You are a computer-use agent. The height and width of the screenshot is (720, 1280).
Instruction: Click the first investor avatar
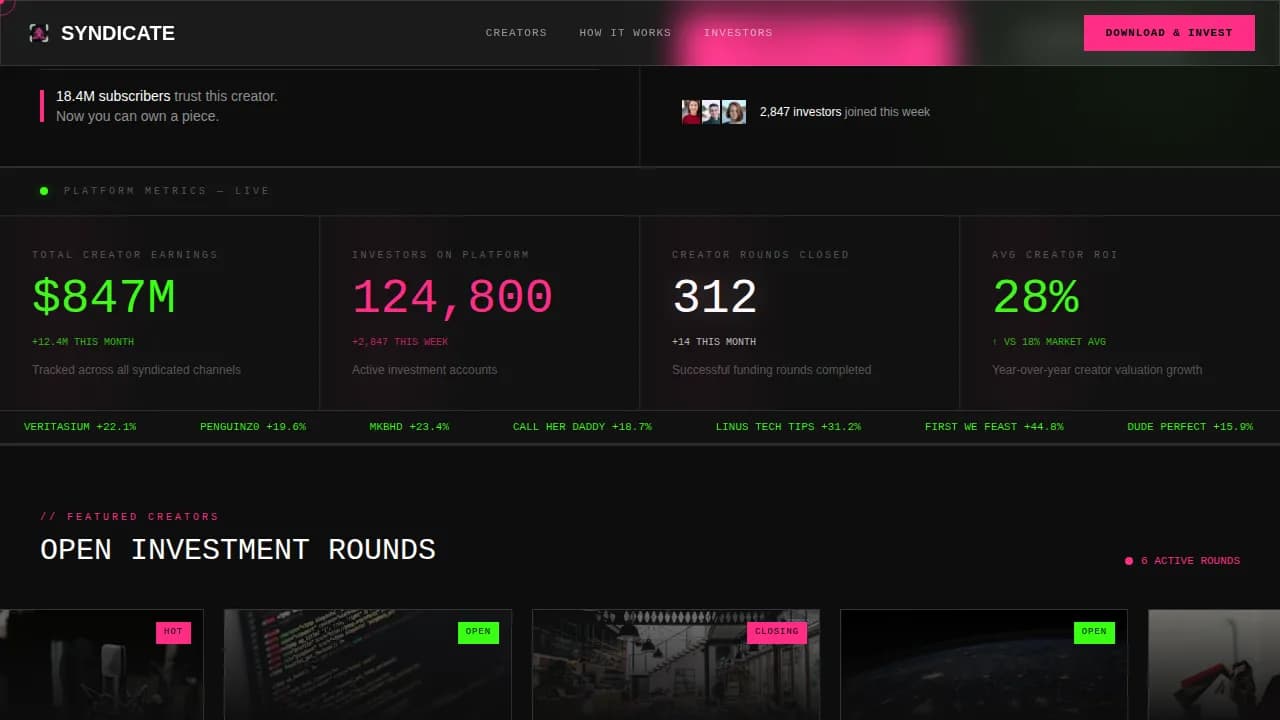click(x=691, y=112)
